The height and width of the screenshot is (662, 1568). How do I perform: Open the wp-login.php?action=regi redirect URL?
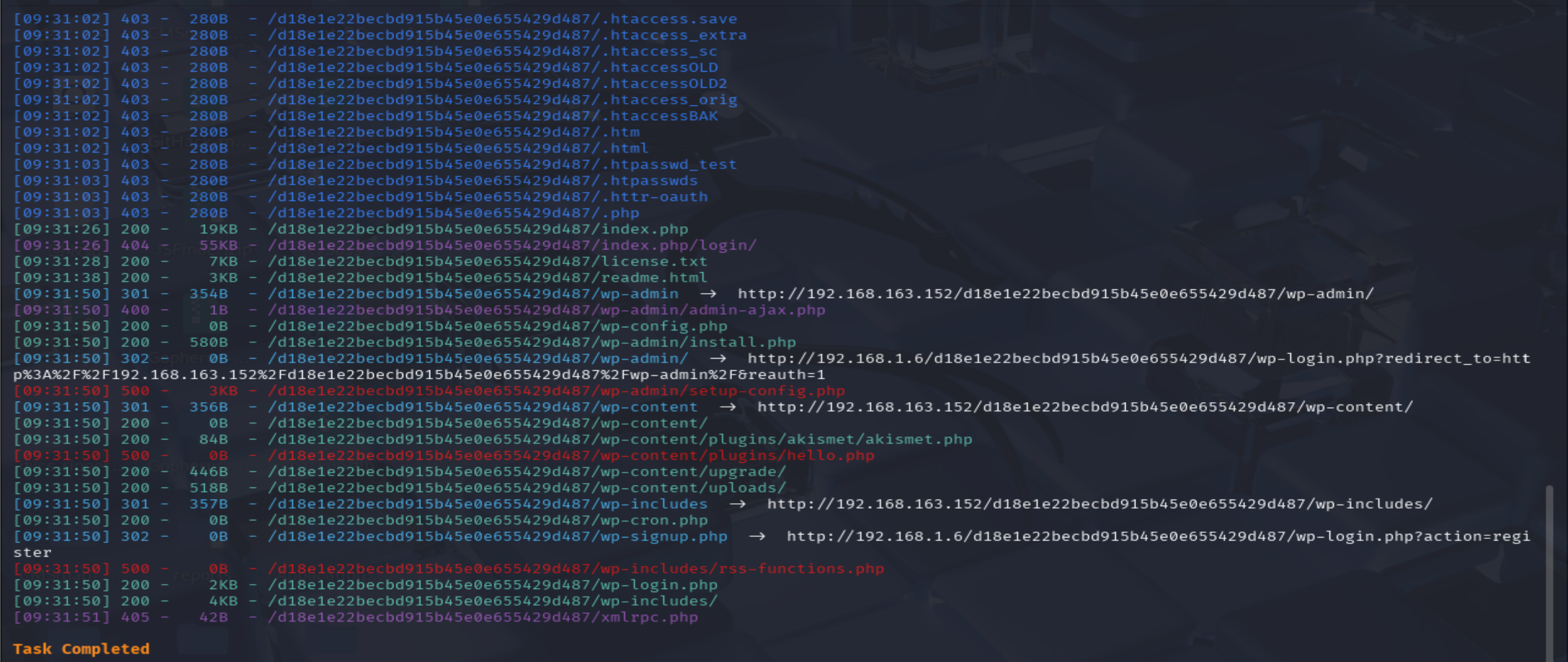point(1159,536)
